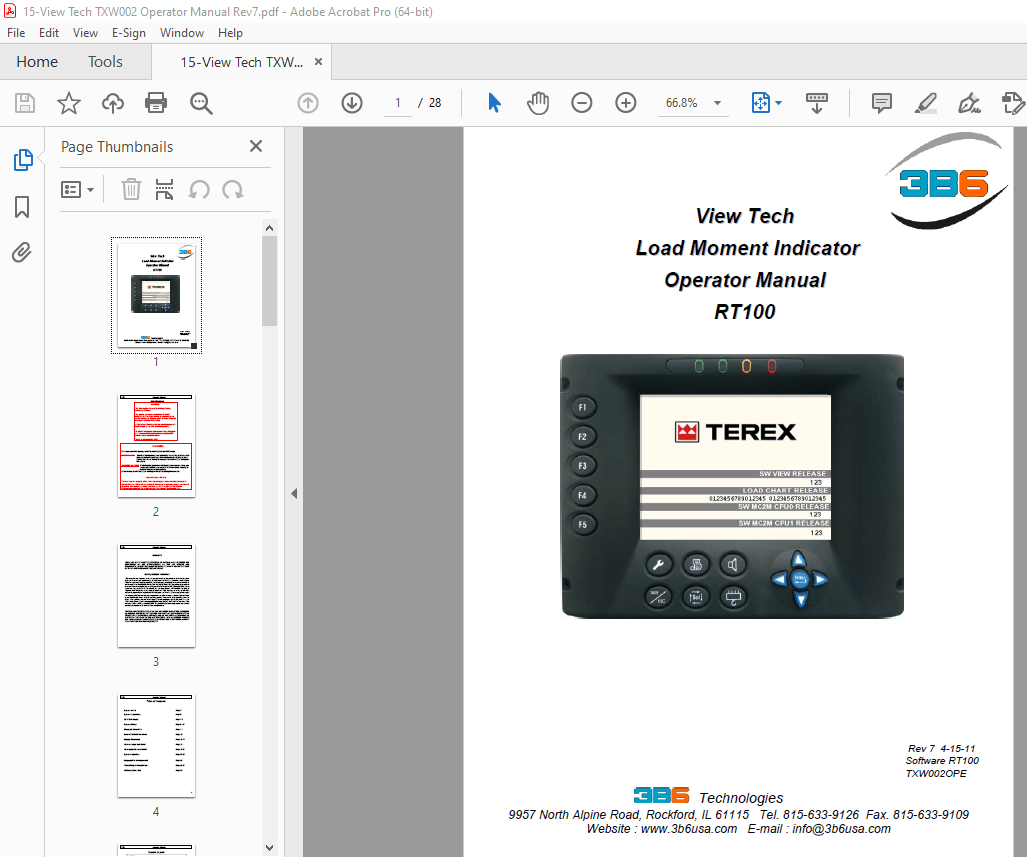Click zoom out minus control
Image resolution: width=1027 pixels, height=857 pixels.
[581, 102]
